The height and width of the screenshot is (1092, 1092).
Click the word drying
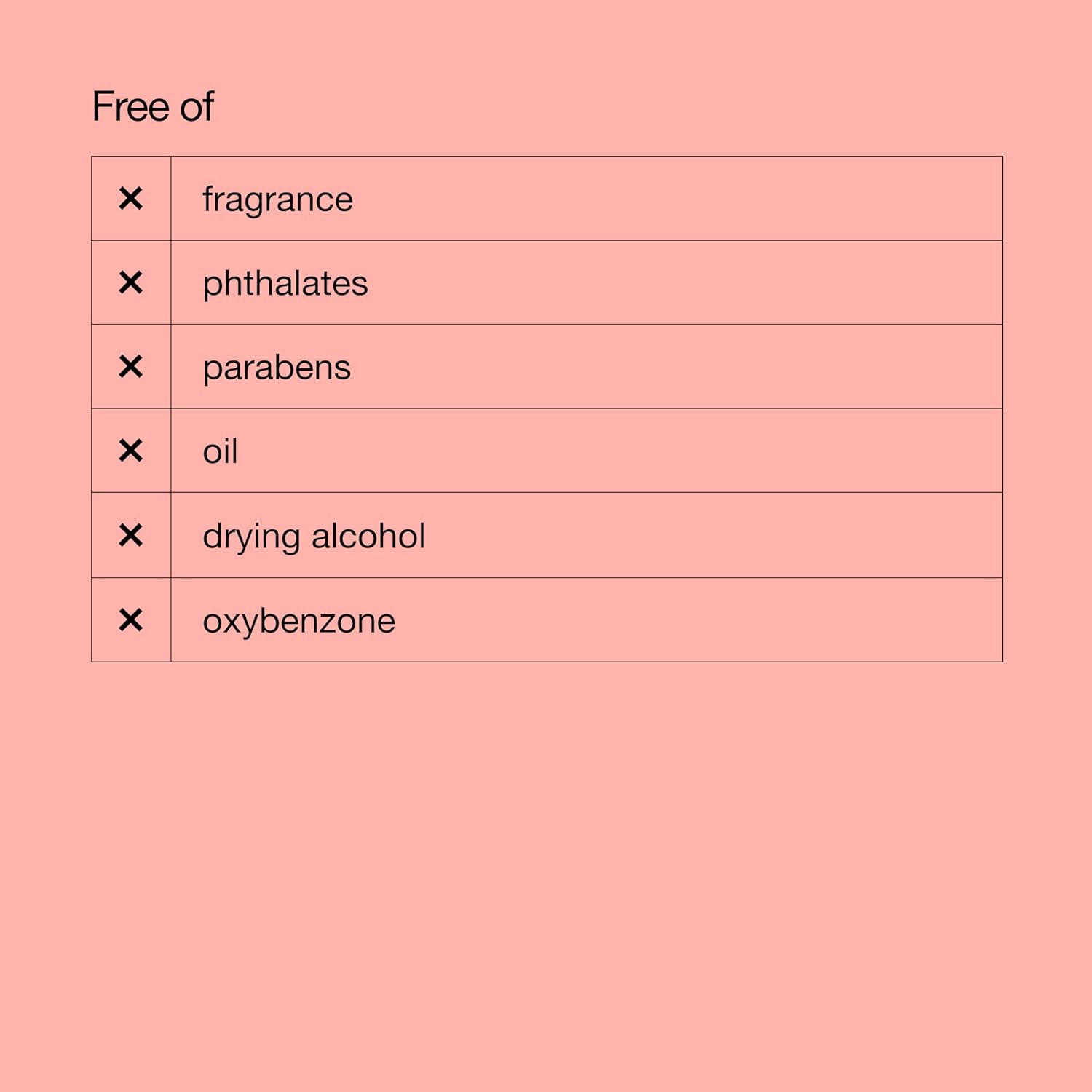coord(251,537)
